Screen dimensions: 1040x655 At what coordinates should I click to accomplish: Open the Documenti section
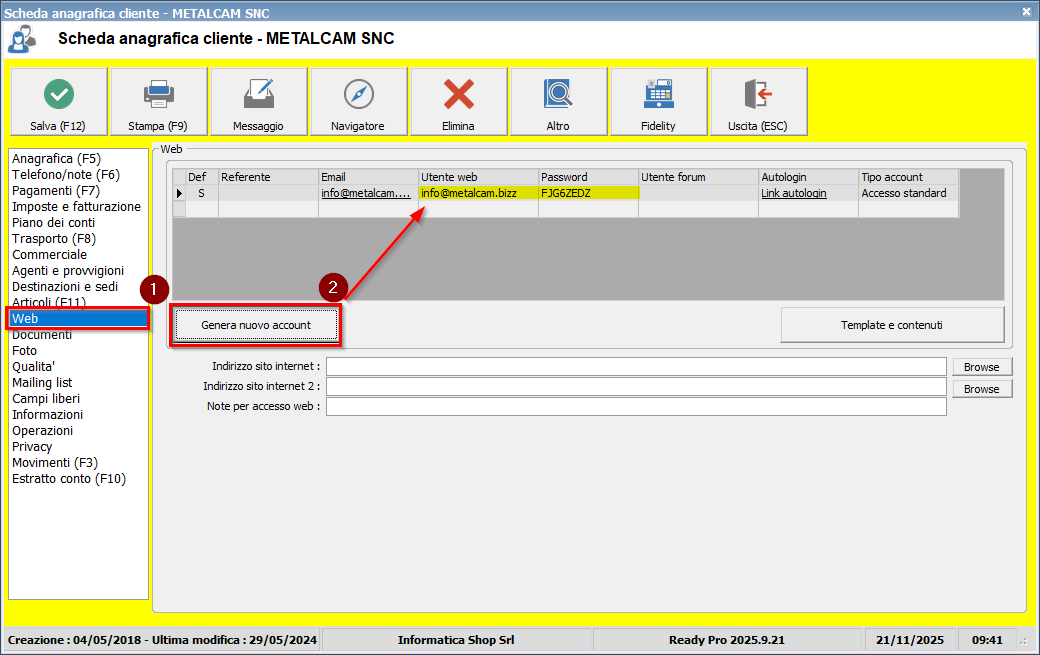click(x=42, y=335)
